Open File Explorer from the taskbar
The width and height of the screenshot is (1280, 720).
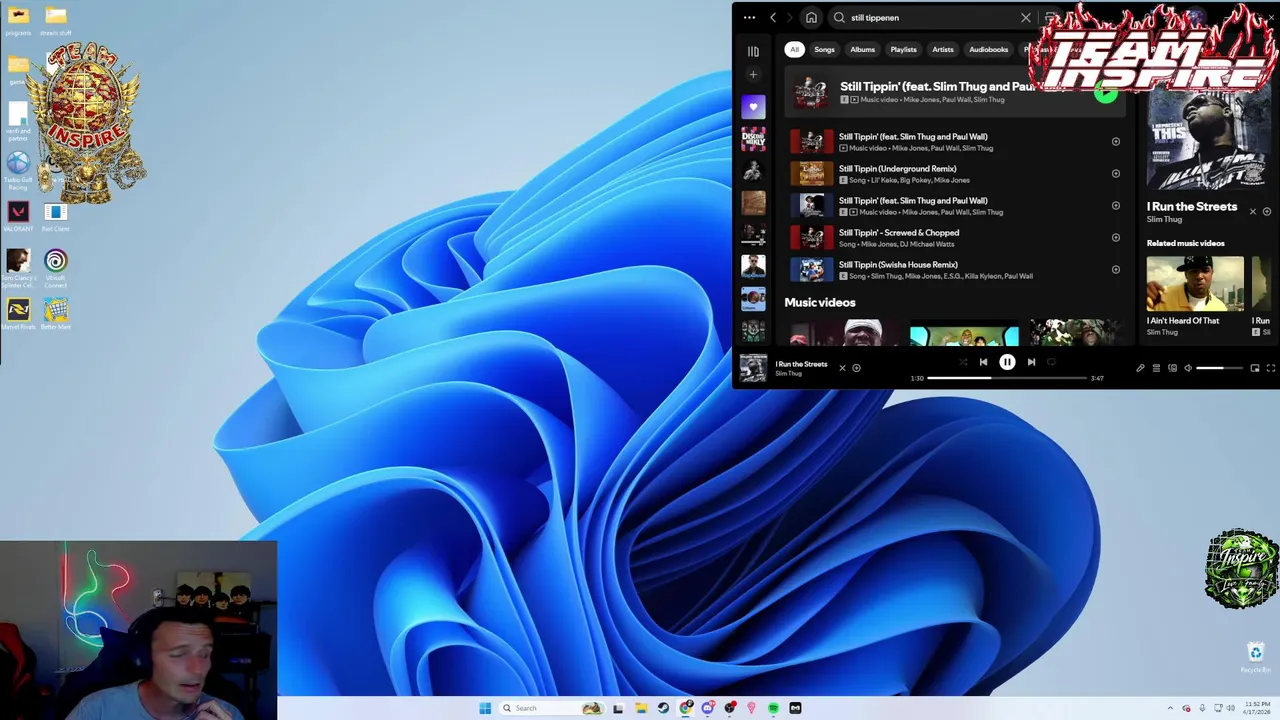[640, 708]
